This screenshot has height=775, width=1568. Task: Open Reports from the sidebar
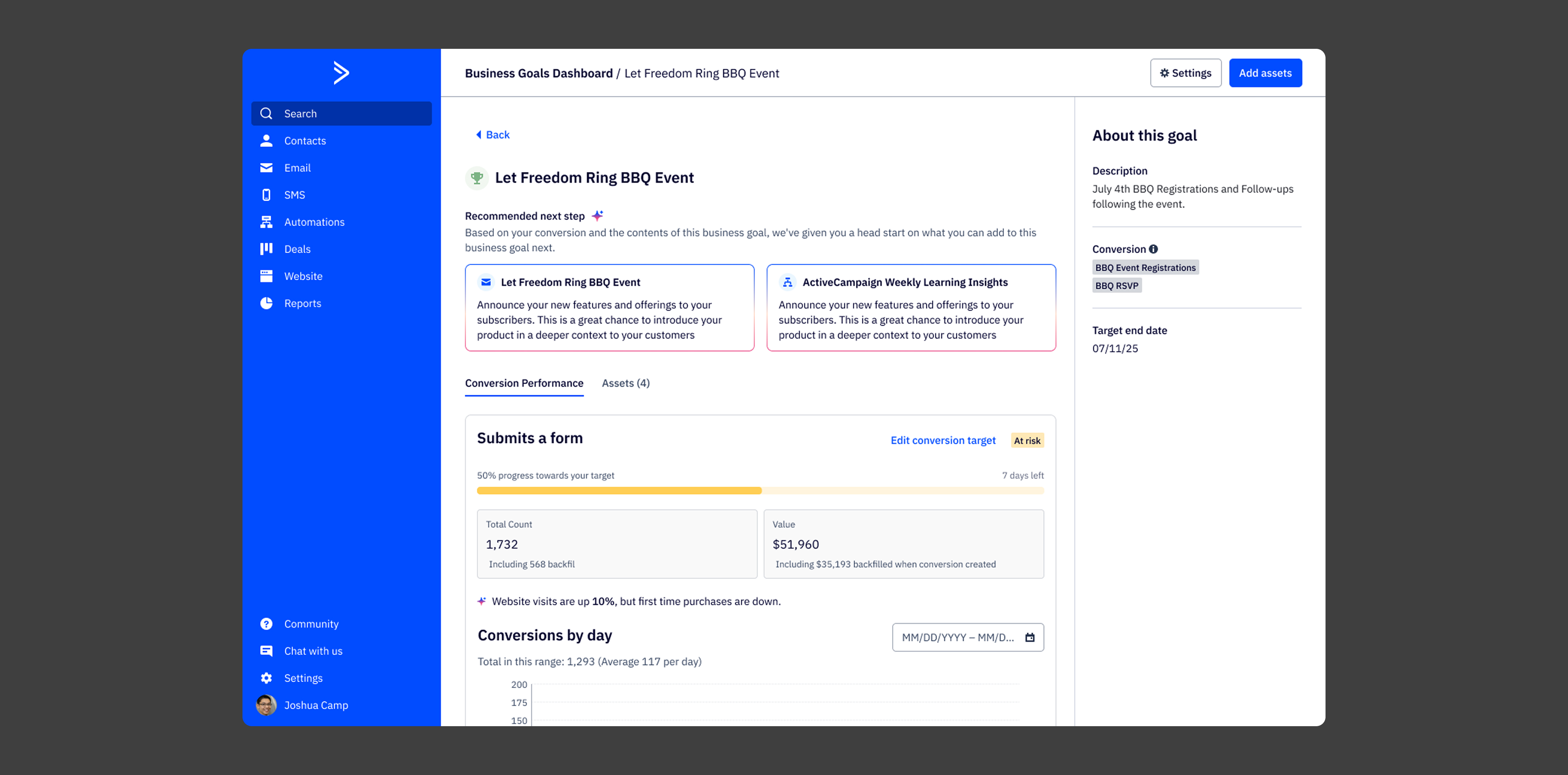302,303
